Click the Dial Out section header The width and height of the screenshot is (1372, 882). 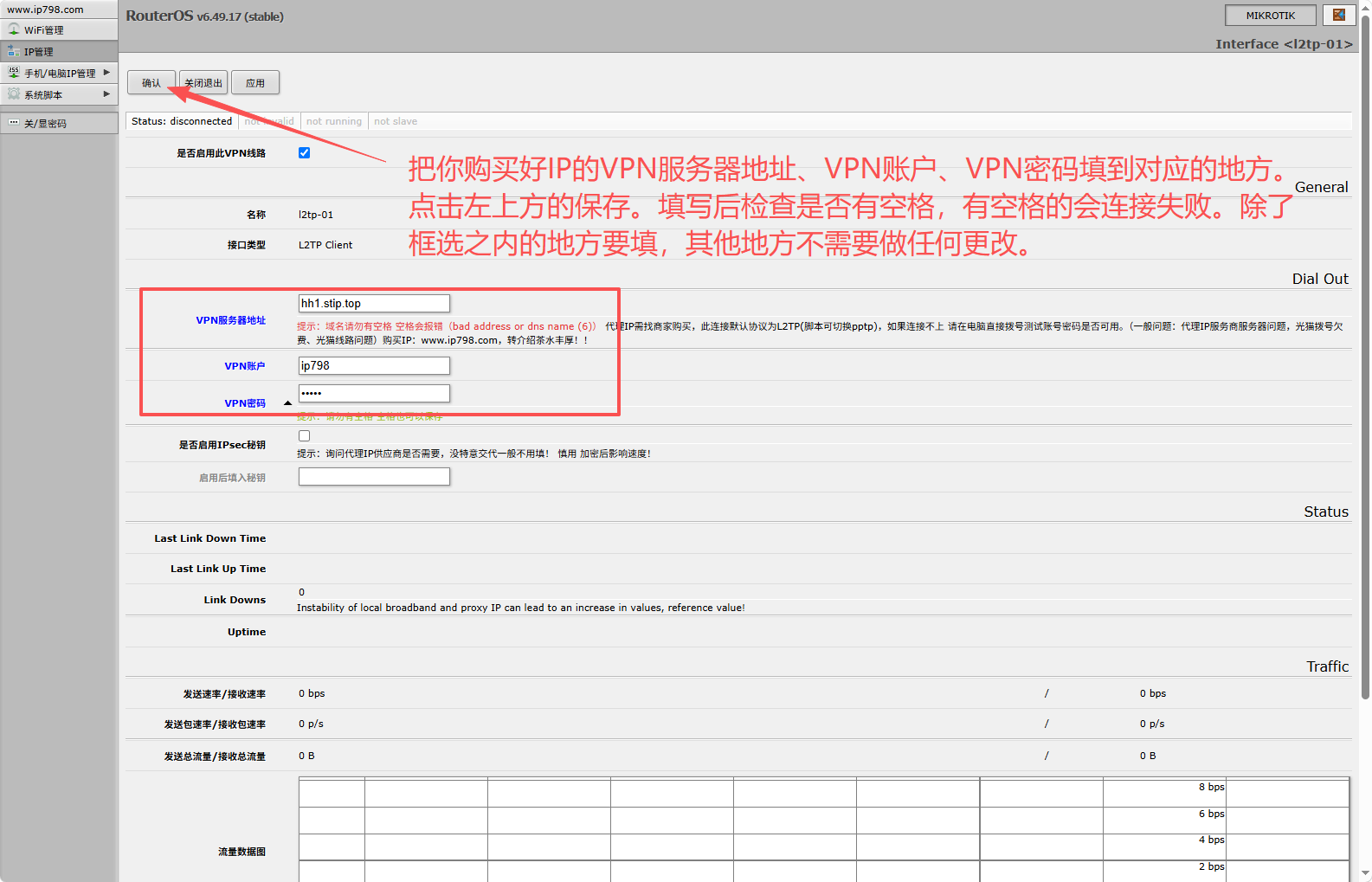(1320, 279)
